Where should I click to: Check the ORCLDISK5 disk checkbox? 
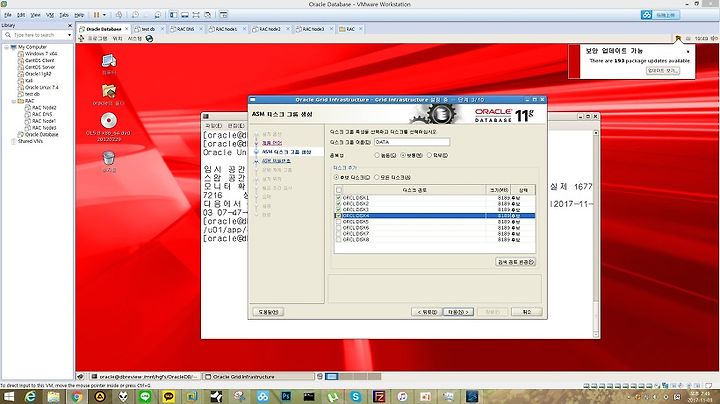338,222
